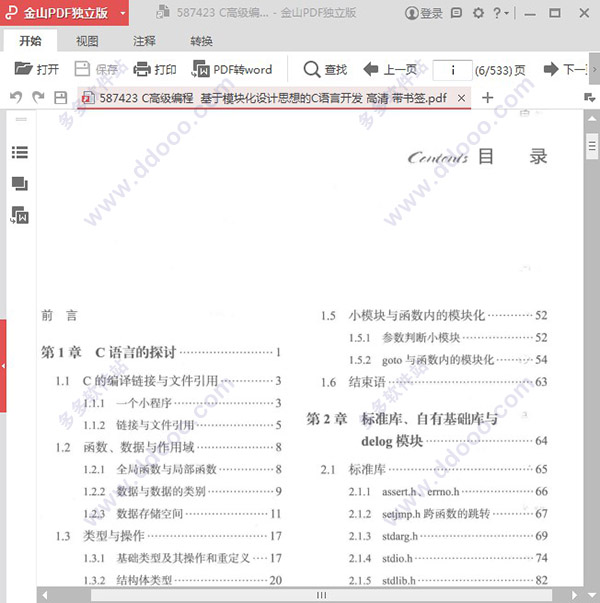Click chapter heading 第2章 标准库、自有基础库与
600x603 pixels.
pyautogui.click(x=402, y=419)
